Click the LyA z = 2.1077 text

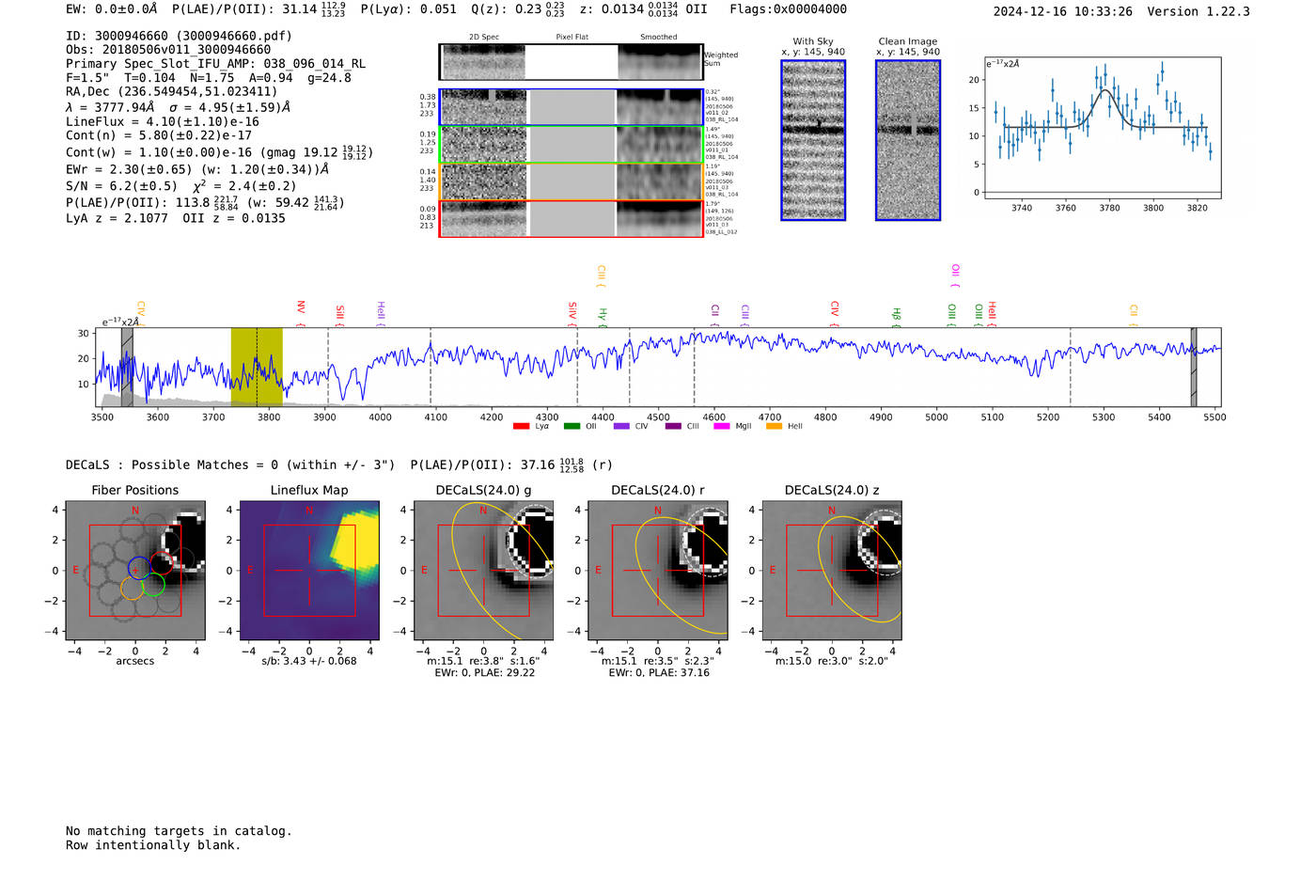pyautogui.click(x=117, y=218)
